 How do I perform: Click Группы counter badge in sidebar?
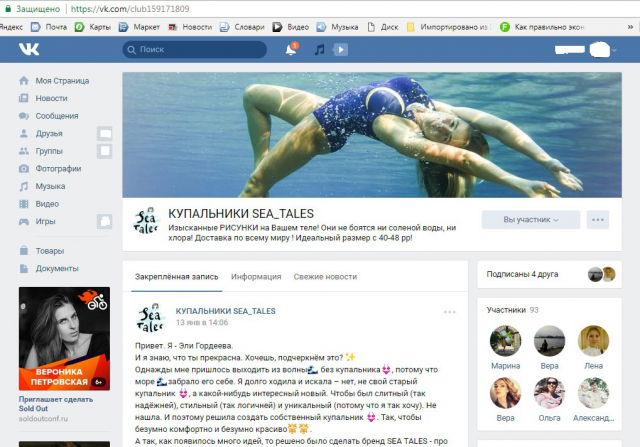click(x=105, y=151)
